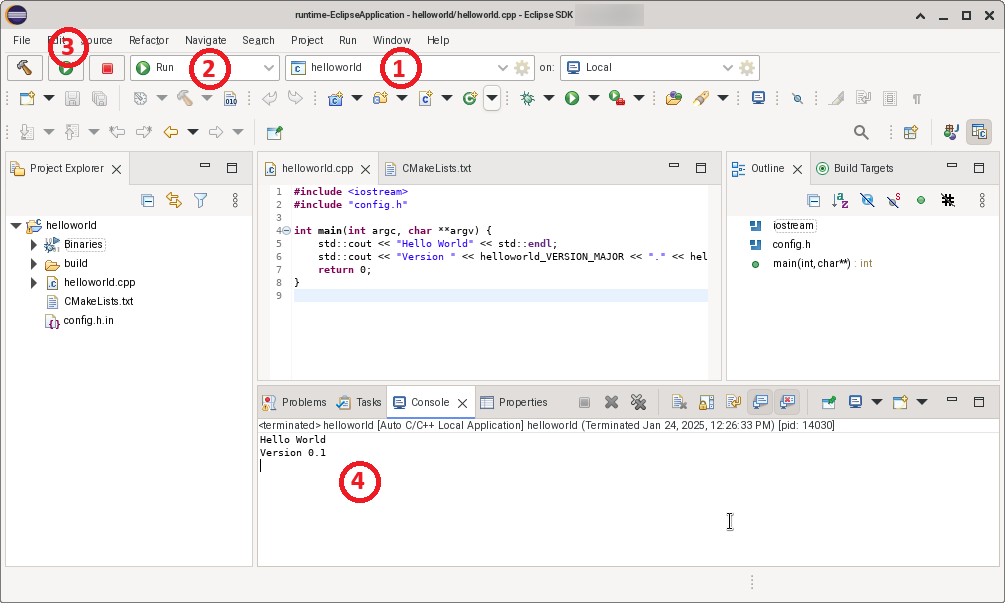The width and height of the screenshot is (1005, 603).
Task: Click the Open Perspective icon
Action: coord(911,133)
